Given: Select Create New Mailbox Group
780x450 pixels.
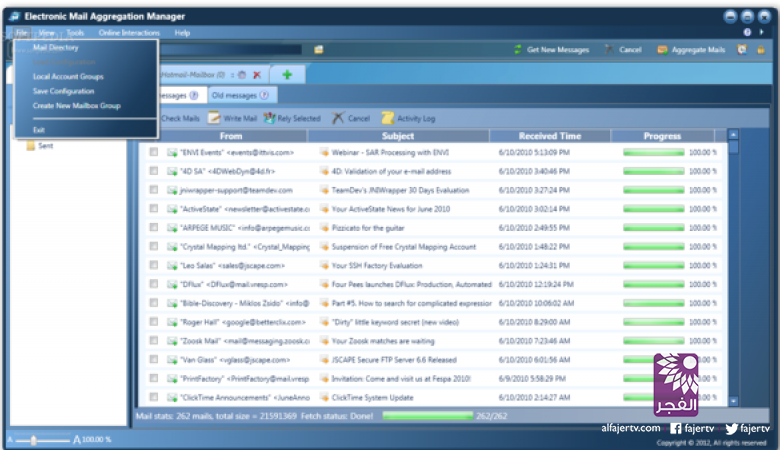Looking at the screenshot, I should point(76,105).
